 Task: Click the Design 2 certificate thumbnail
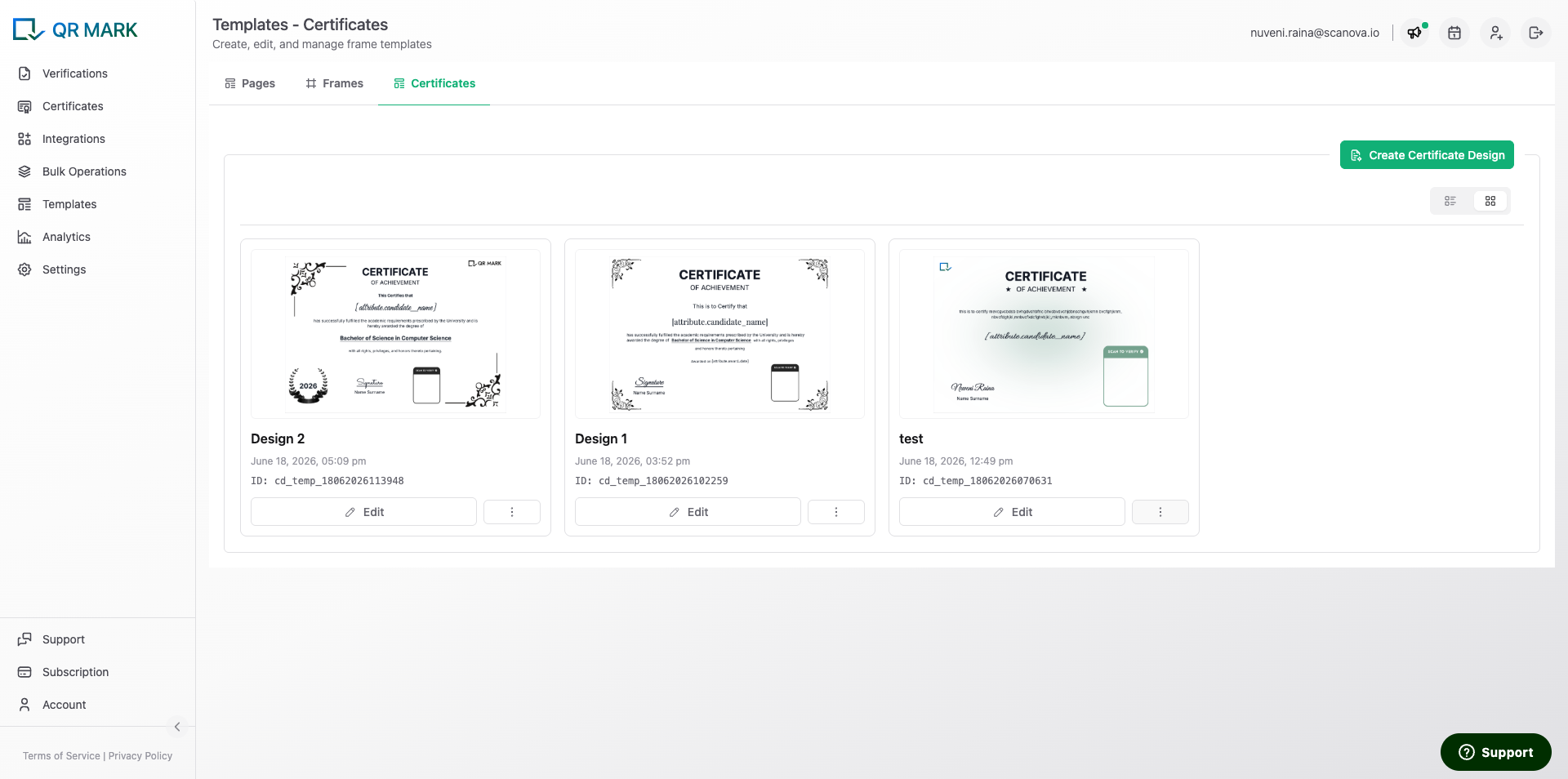[395, 334]
